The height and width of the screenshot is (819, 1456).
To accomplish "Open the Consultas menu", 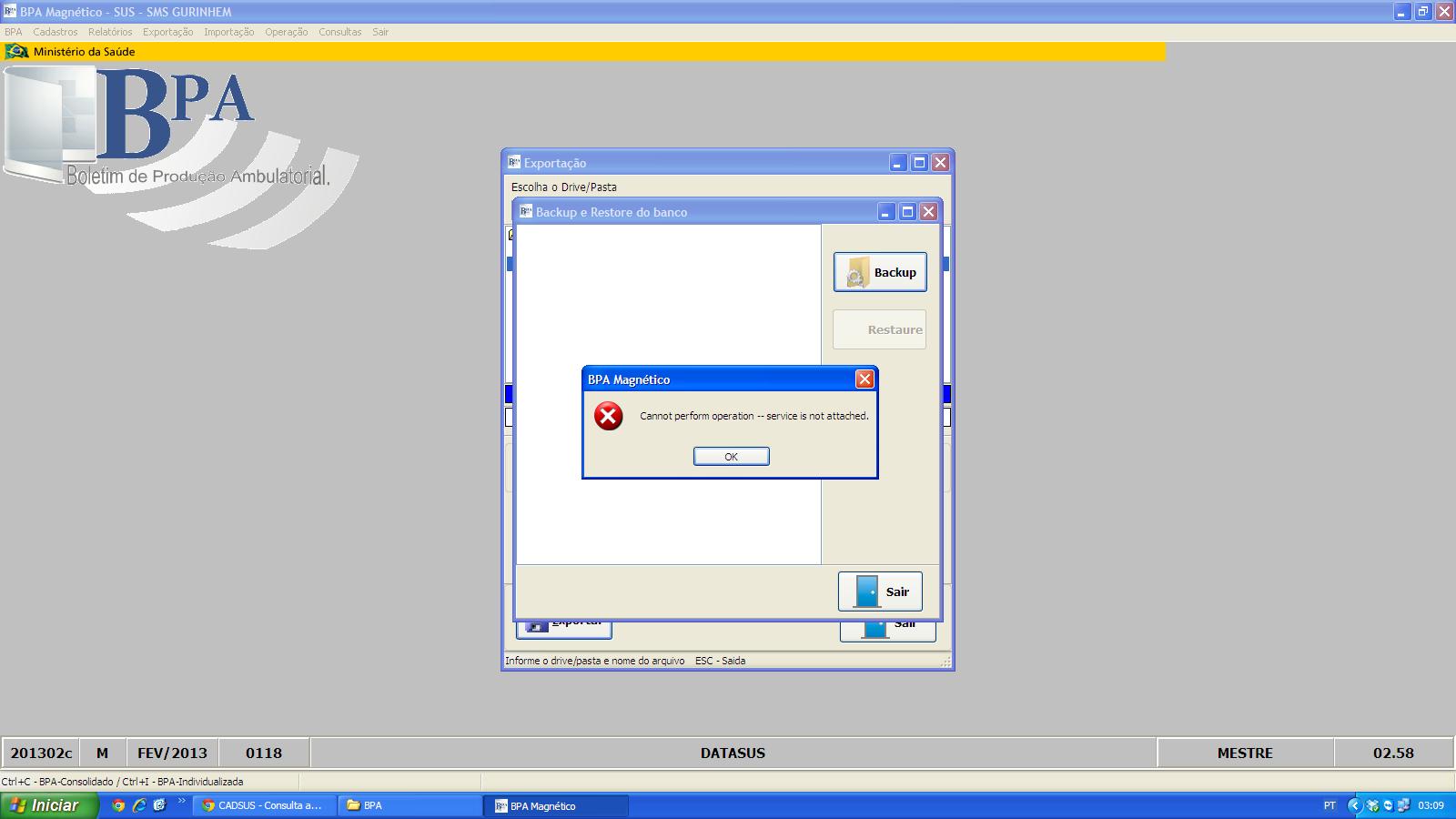I will (339, 32).
